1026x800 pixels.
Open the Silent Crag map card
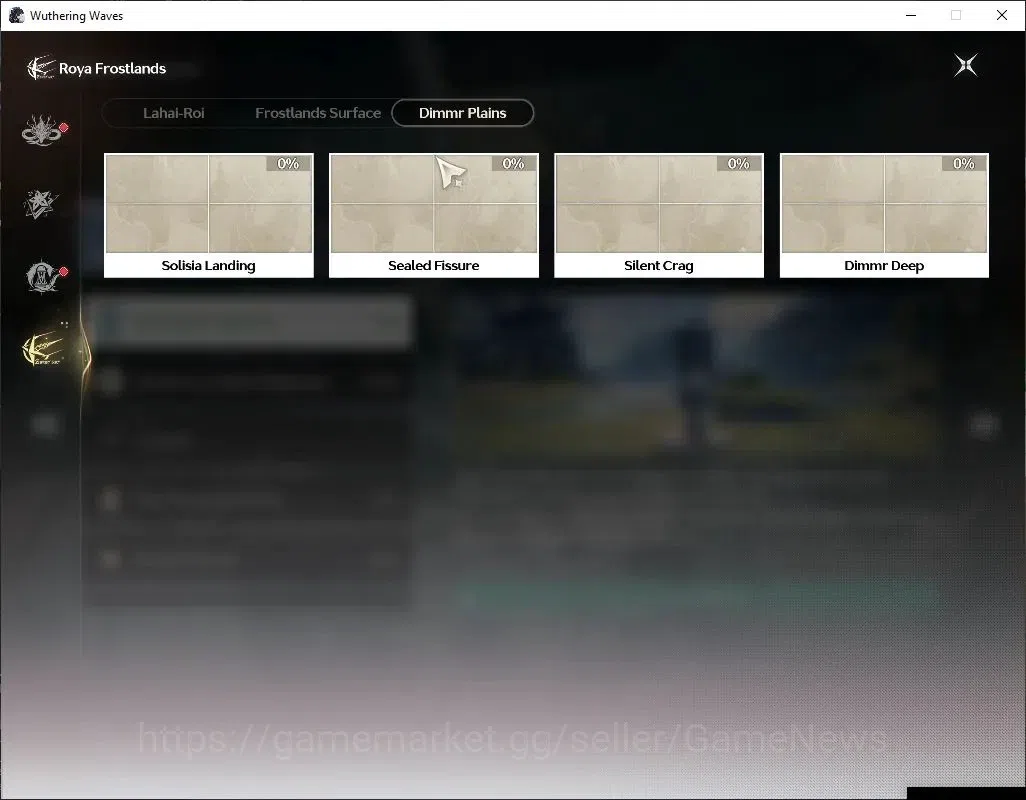pos(659,216)
